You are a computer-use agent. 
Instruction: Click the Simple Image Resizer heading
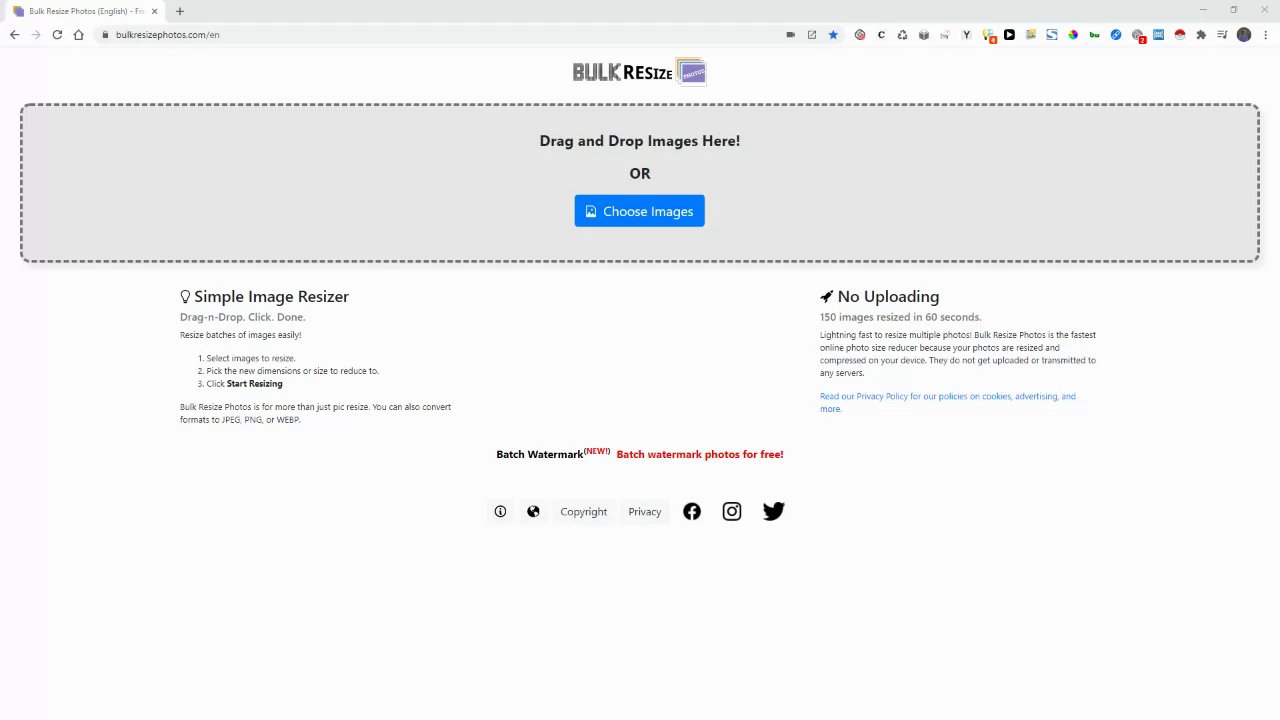coord(271,296)
